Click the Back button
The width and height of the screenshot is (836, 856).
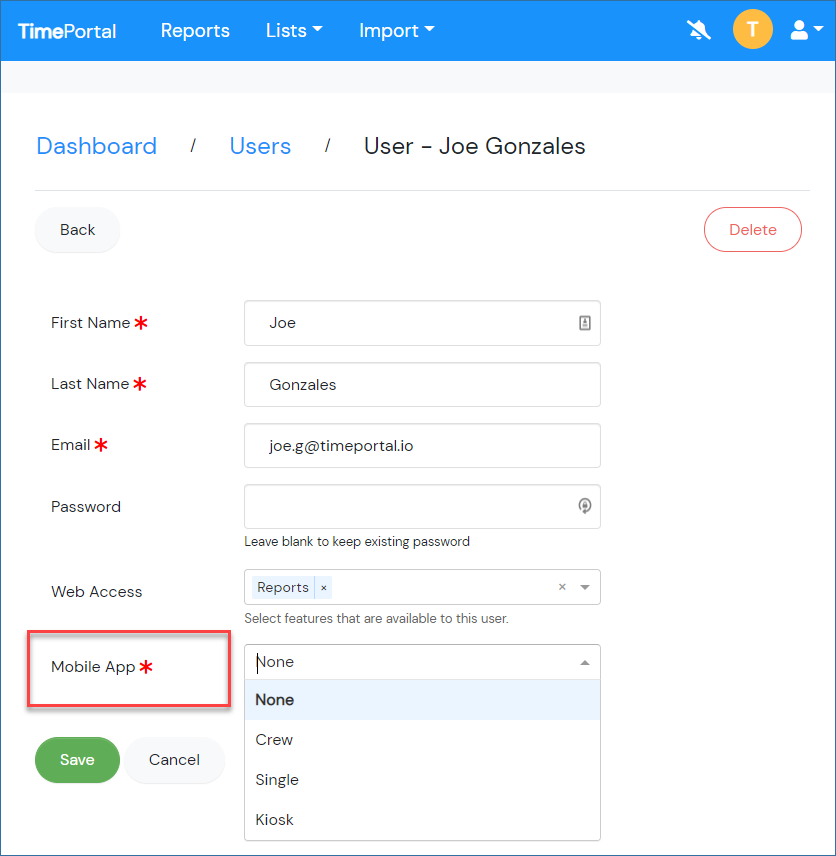pyautogui.click(x=78, y=230)
